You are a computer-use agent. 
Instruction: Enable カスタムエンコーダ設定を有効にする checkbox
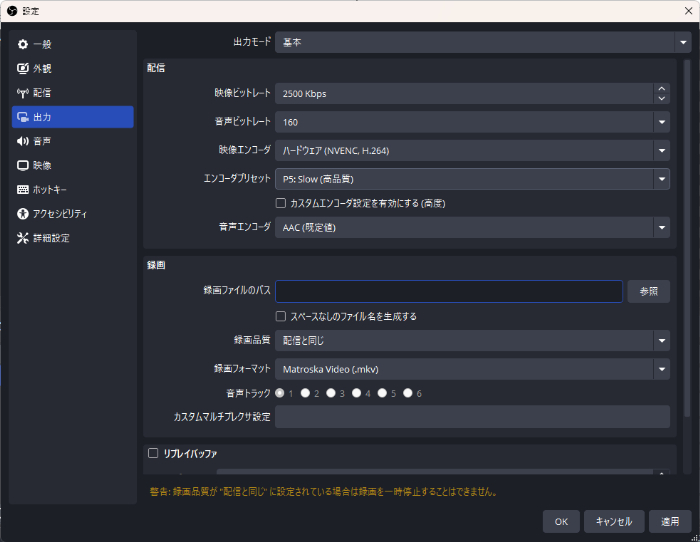(x=281, y=203)
